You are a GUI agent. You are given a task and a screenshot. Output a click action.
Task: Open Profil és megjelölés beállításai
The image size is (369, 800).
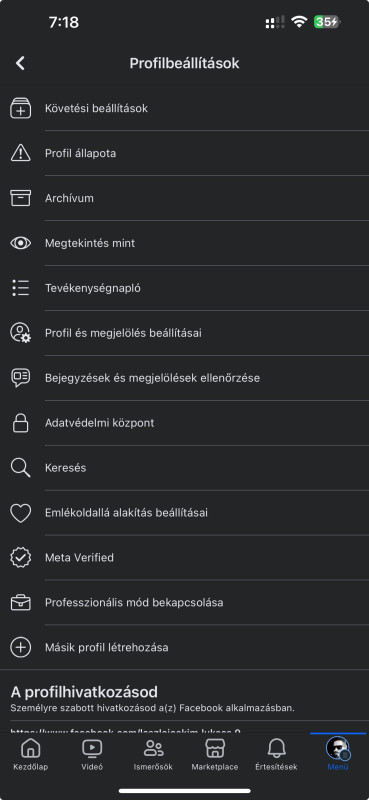tap(184, 333)
